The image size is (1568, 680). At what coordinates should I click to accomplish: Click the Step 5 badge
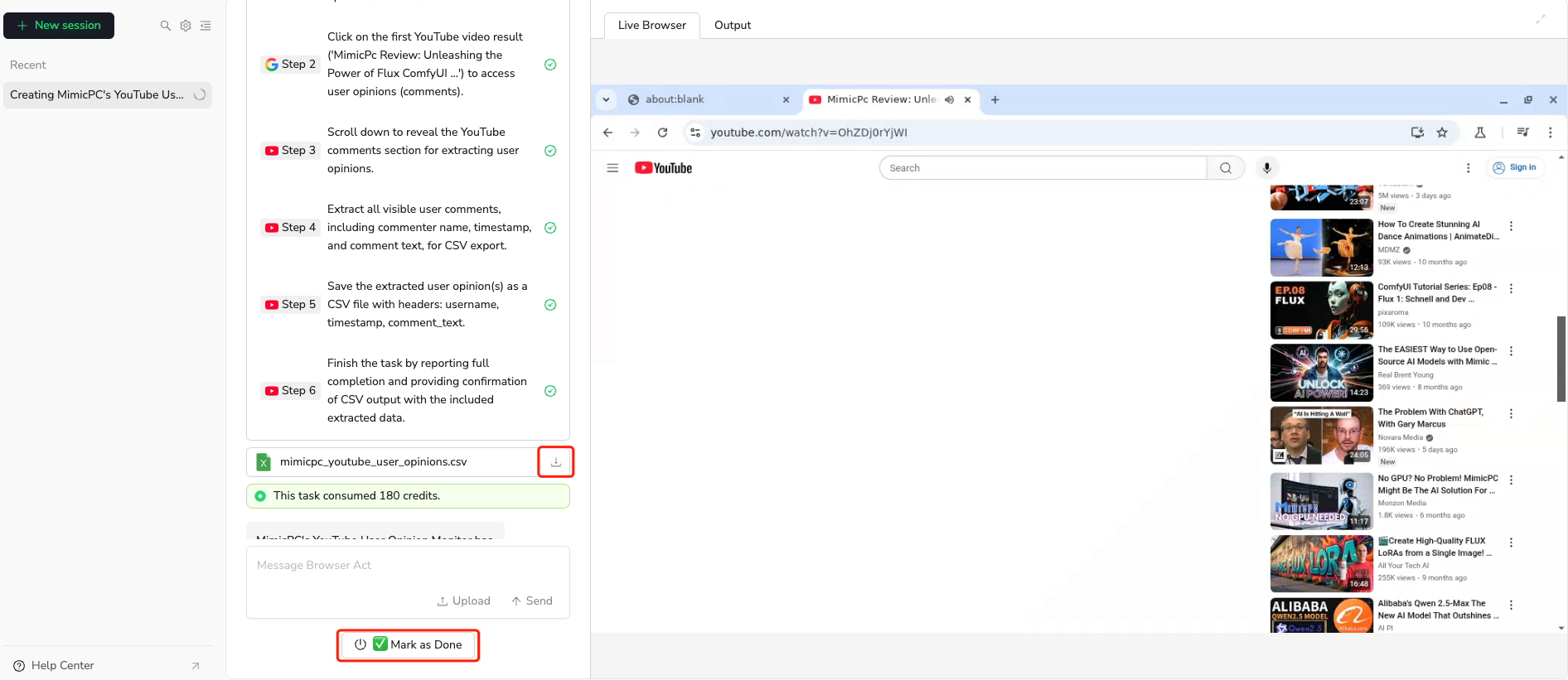[x=290, y=305]
